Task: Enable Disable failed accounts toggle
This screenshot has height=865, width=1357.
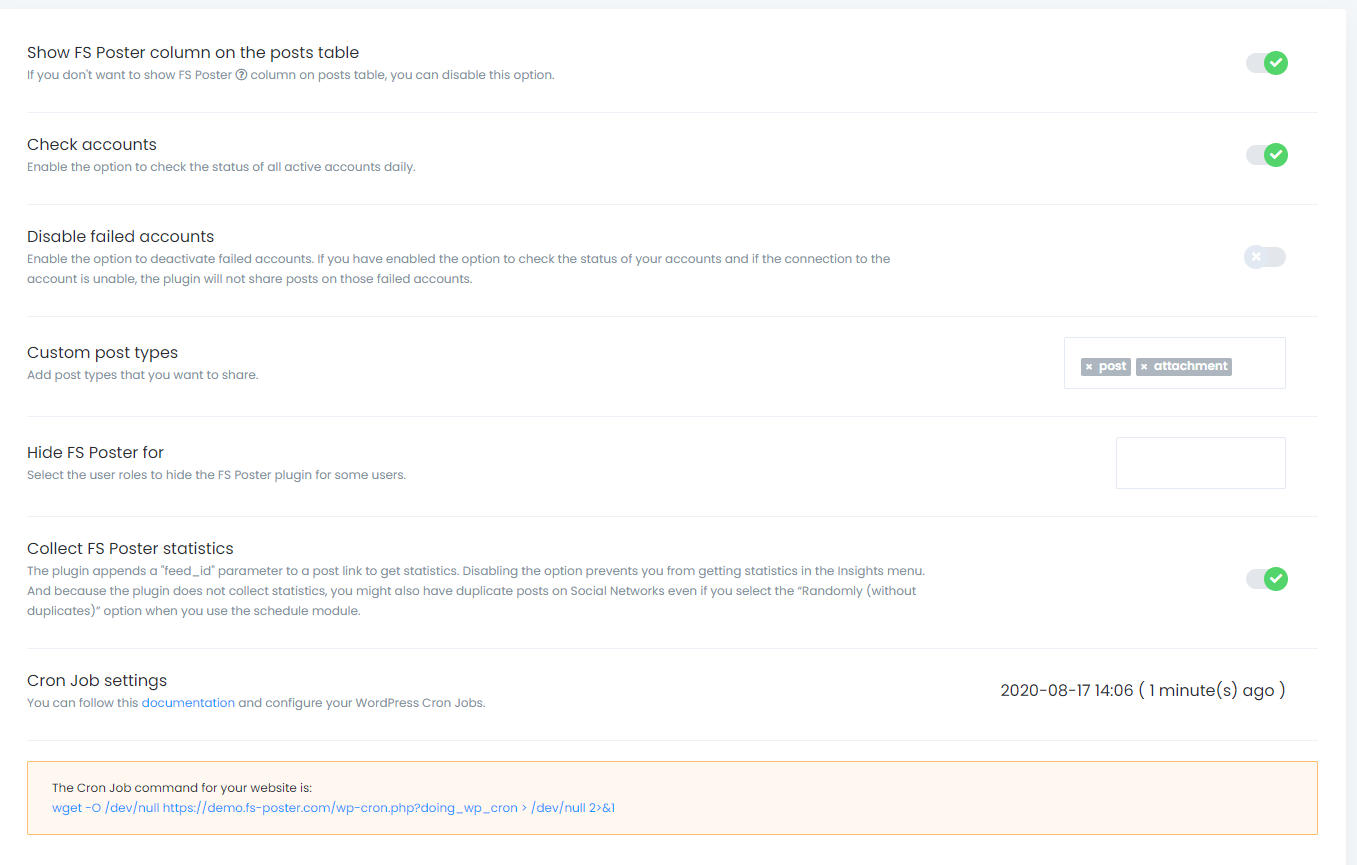Action: click(1265, 257)
